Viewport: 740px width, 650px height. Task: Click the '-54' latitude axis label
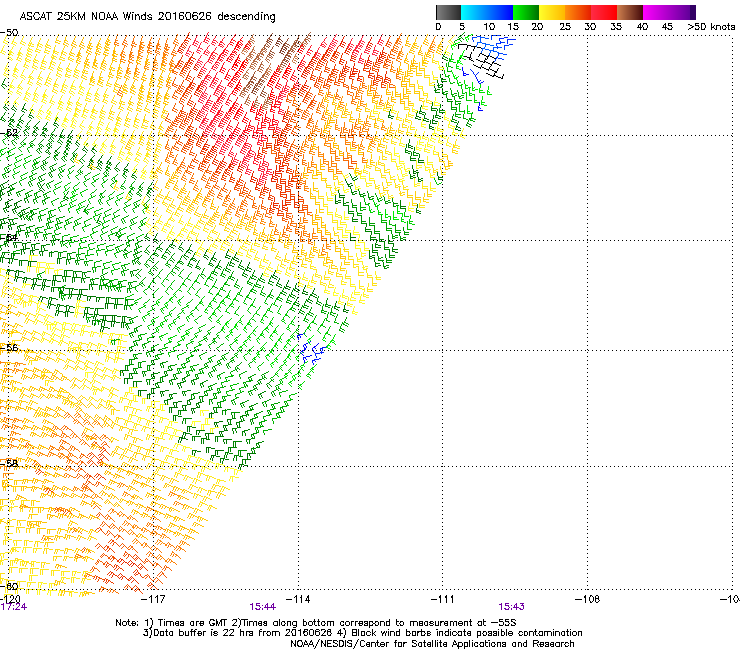(x=9, y=237)
